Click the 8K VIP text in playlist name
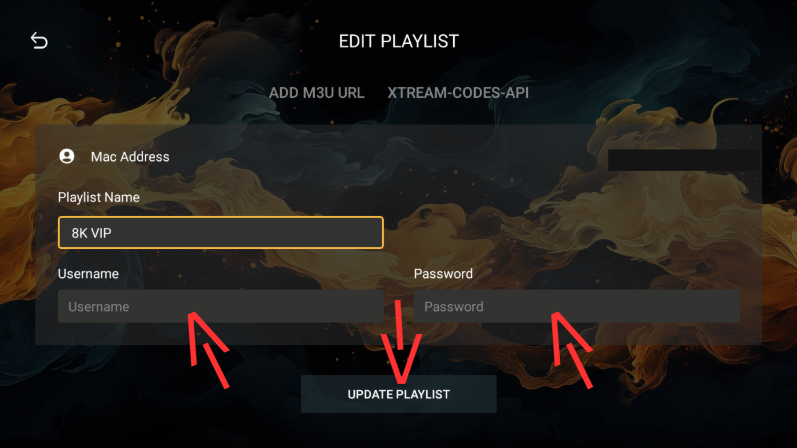The image size is (797, 448). pyautogui.click(x=91, y=233)
